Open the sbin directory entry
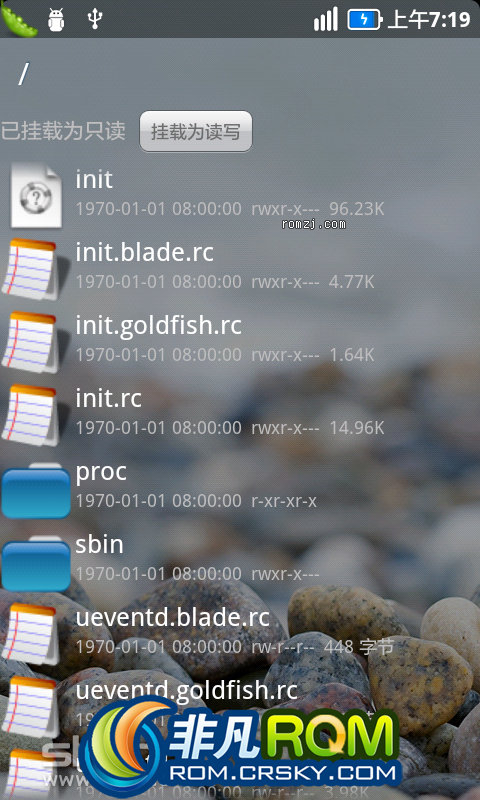This screenshot has height=800, width=480. coord(240,560)
